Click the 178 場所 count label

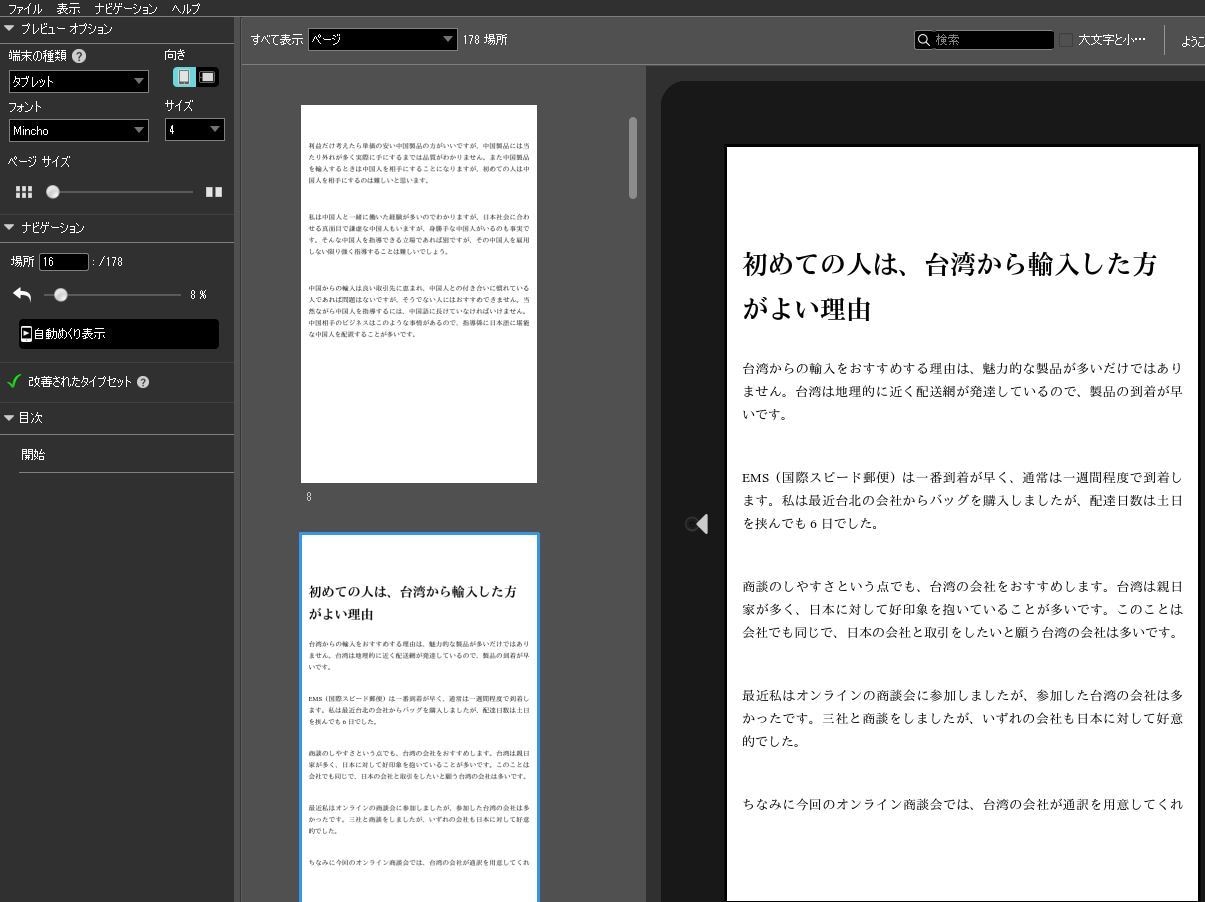[485, 39]
